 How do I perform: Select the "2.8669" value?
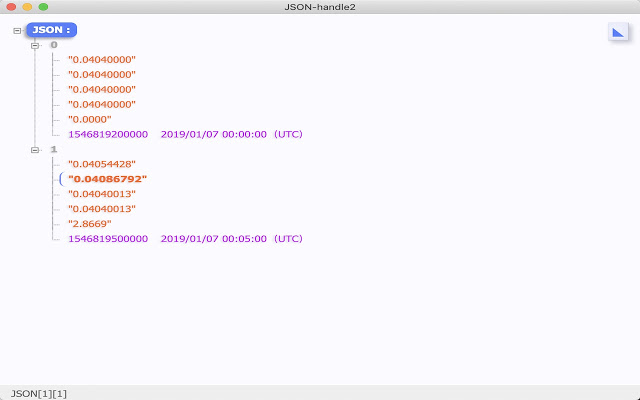pos(89,224)
